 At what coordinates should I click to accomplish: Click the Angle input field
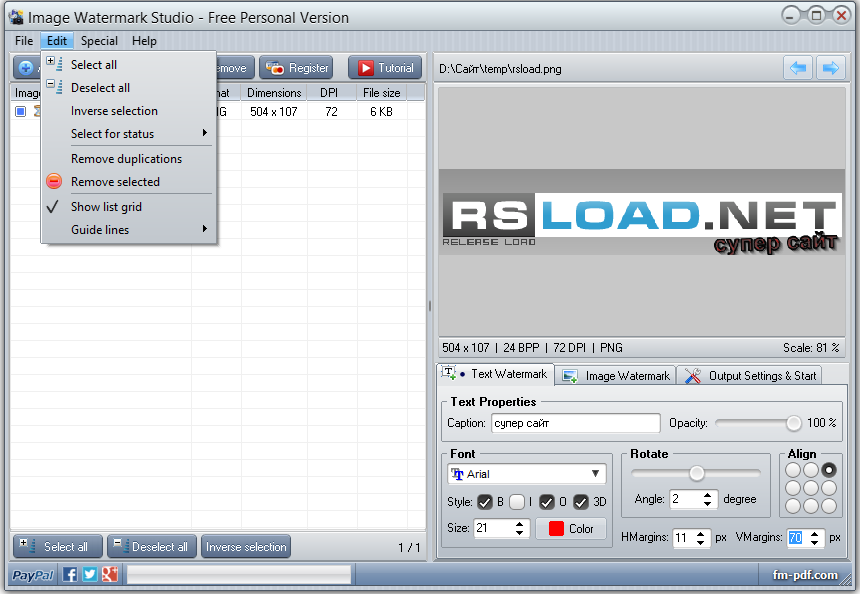pyautogui.click(x=686, y=499)
